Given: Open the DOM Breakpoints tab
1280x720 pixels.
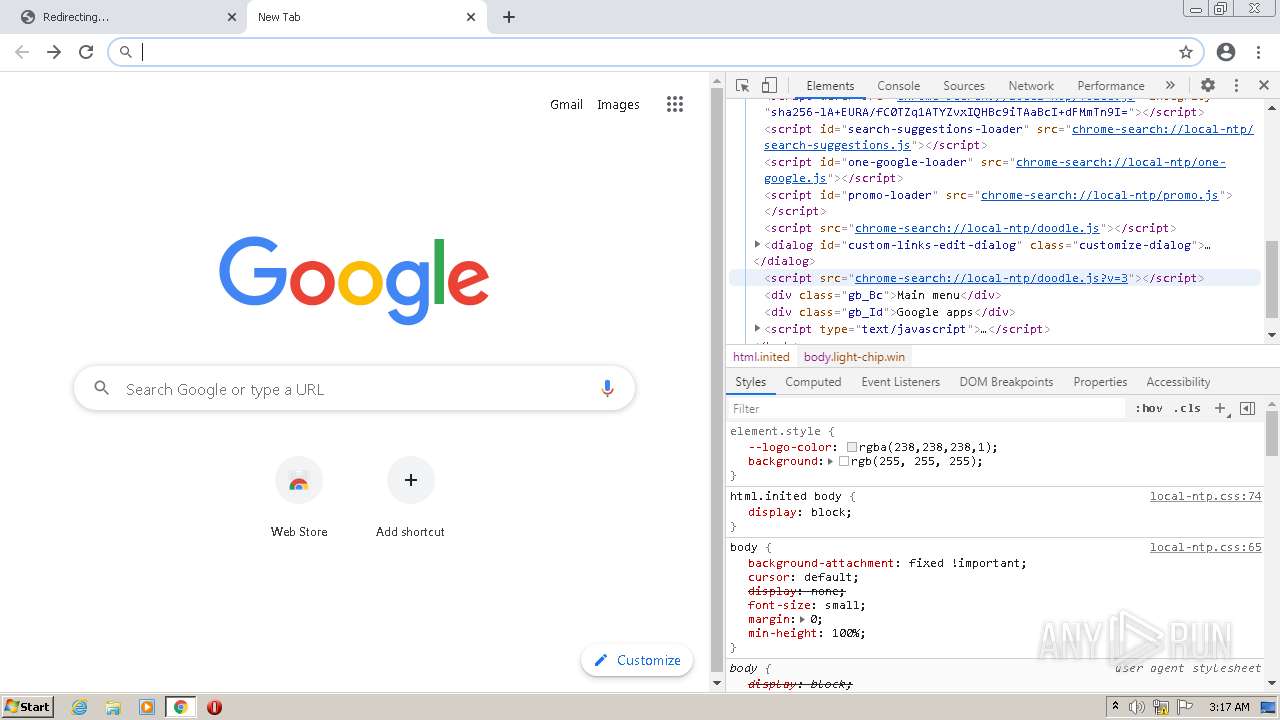Looking at the screenshot, I should pos(1006,382).
